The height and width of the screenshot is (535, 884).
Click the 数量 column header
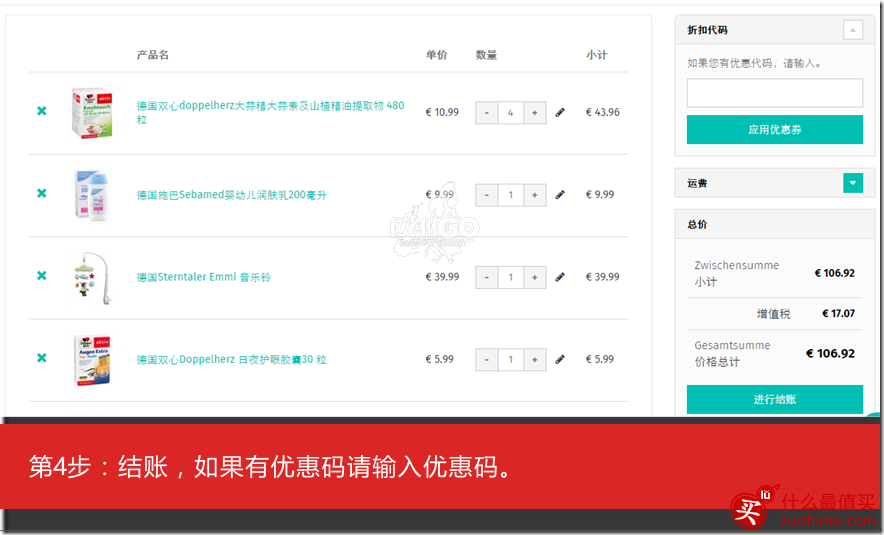tap(486, 55)
